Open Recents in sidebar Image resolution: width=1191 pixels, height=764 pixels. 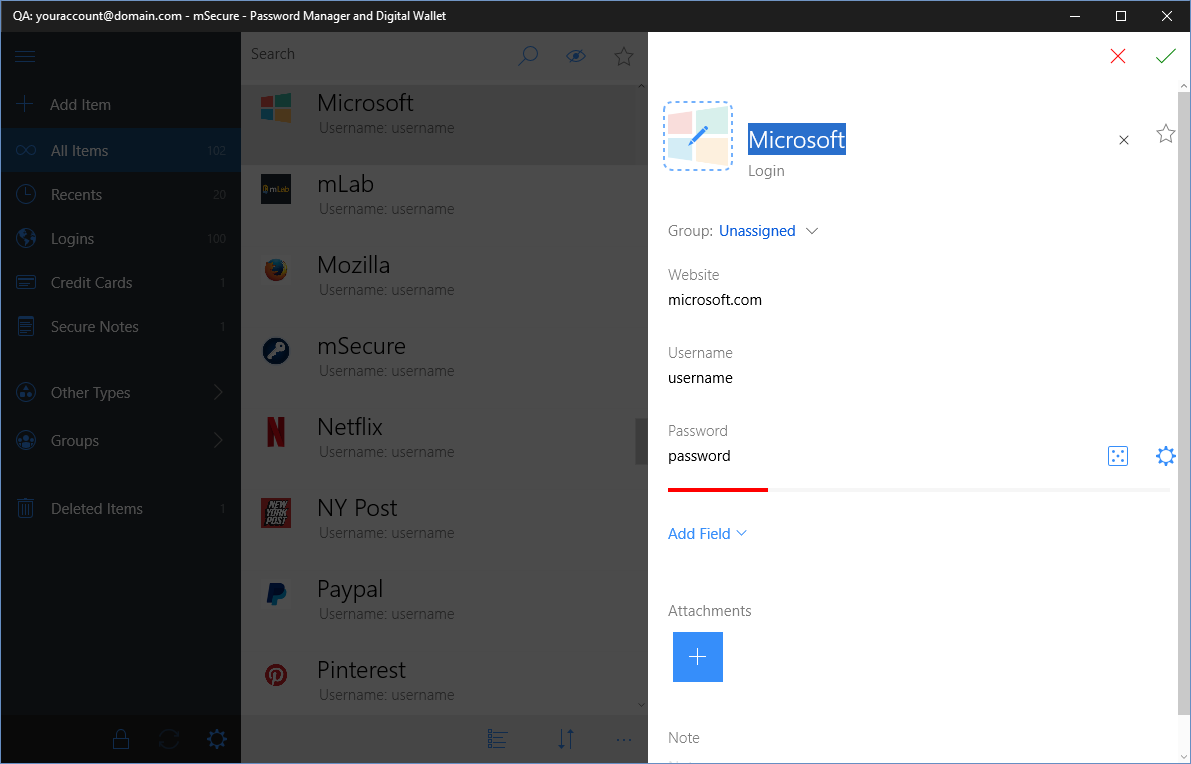click(121, 194)
